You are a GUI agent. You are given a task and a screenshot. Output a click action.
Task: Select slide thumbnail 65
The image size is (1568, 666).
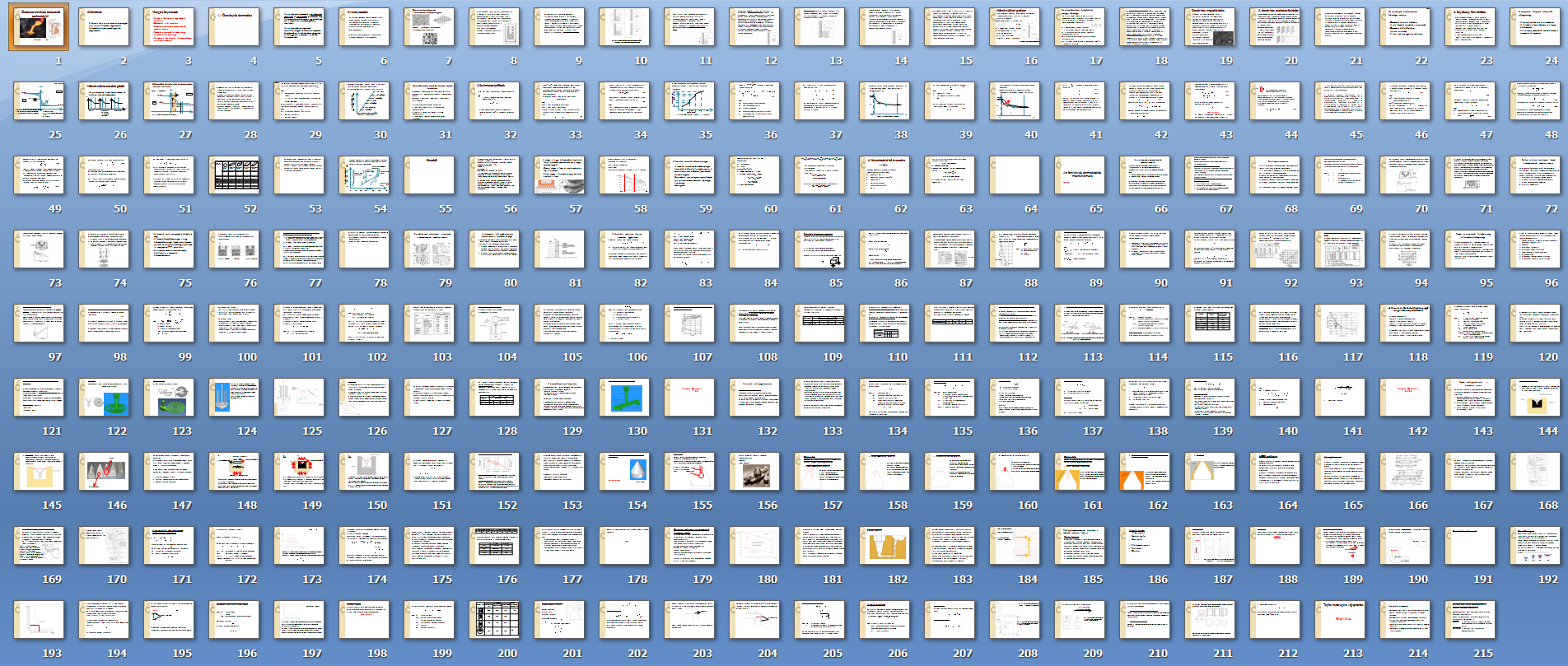(1080, 175)
